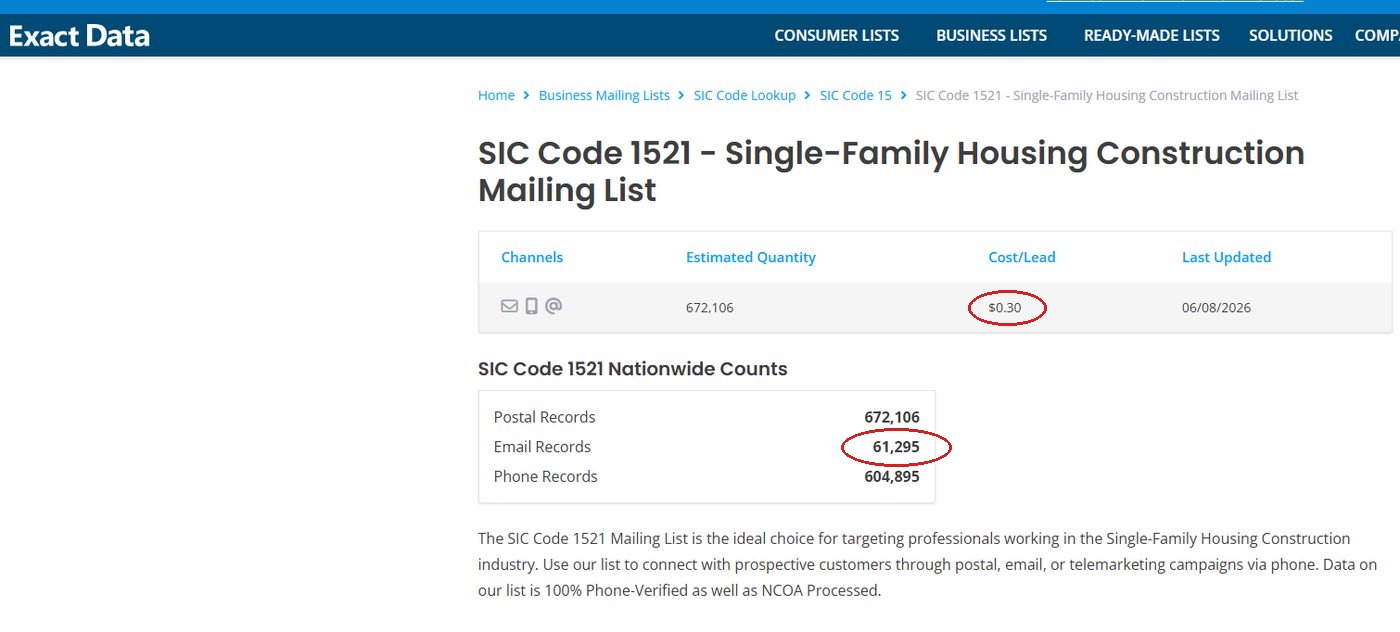Click the email at-sign channel icon

click(553, 306)
